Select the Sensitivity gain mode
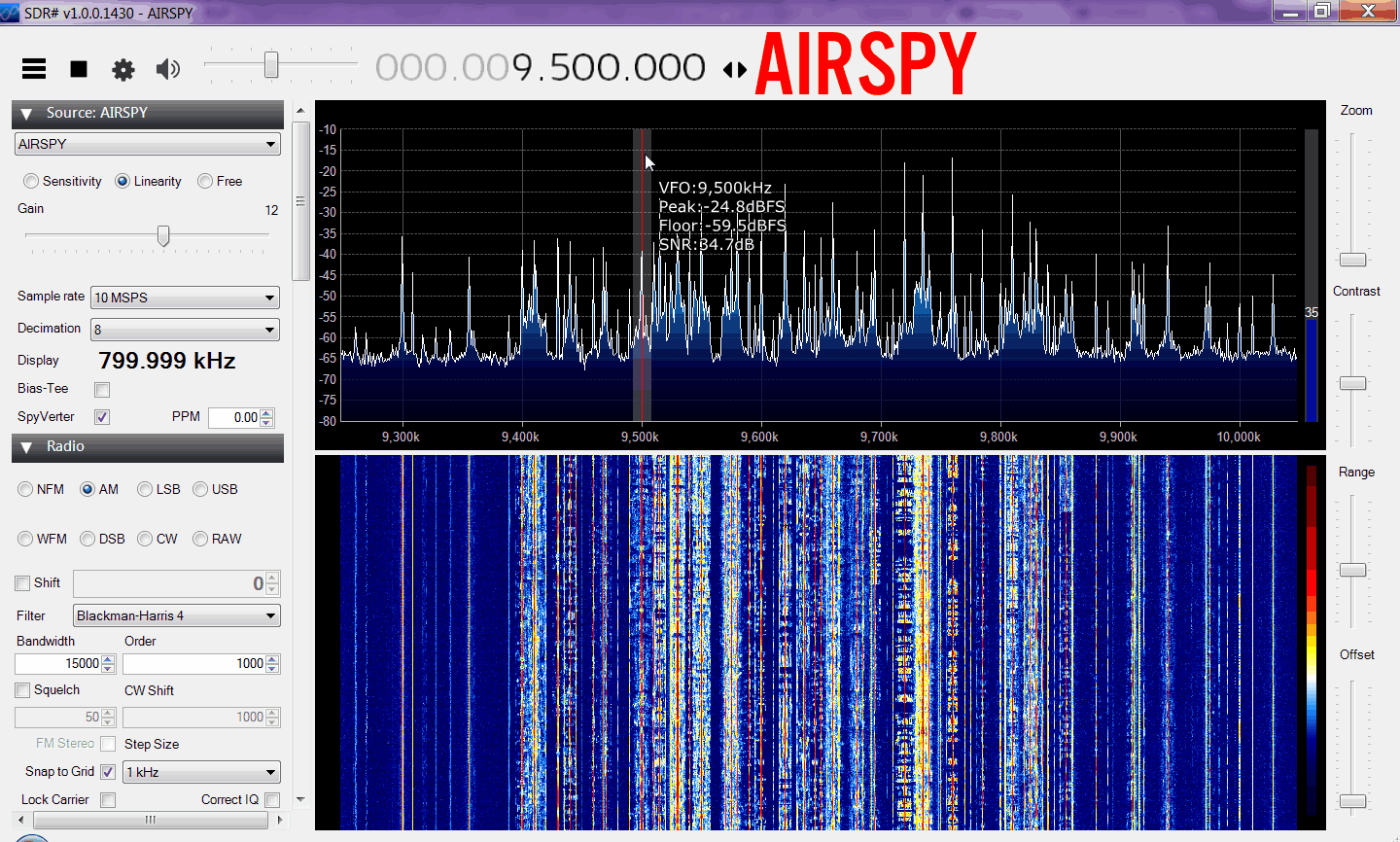The image size is (1400, 842). coord(32,181)
